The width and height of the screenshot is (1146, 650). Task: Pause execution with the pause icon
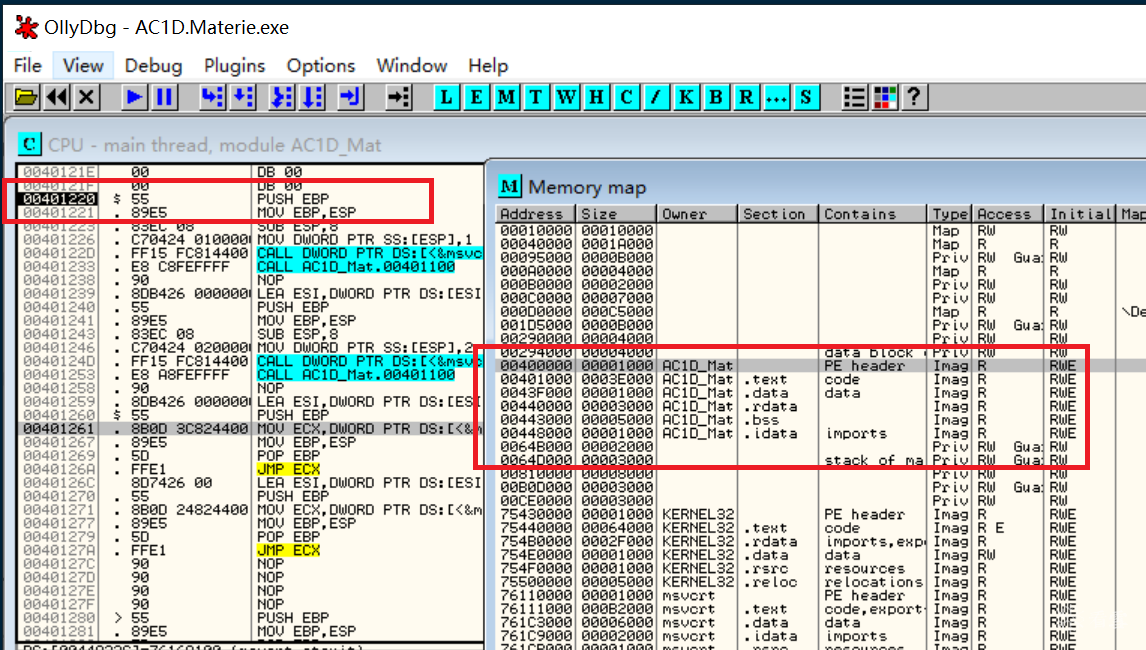click(164, 97)
